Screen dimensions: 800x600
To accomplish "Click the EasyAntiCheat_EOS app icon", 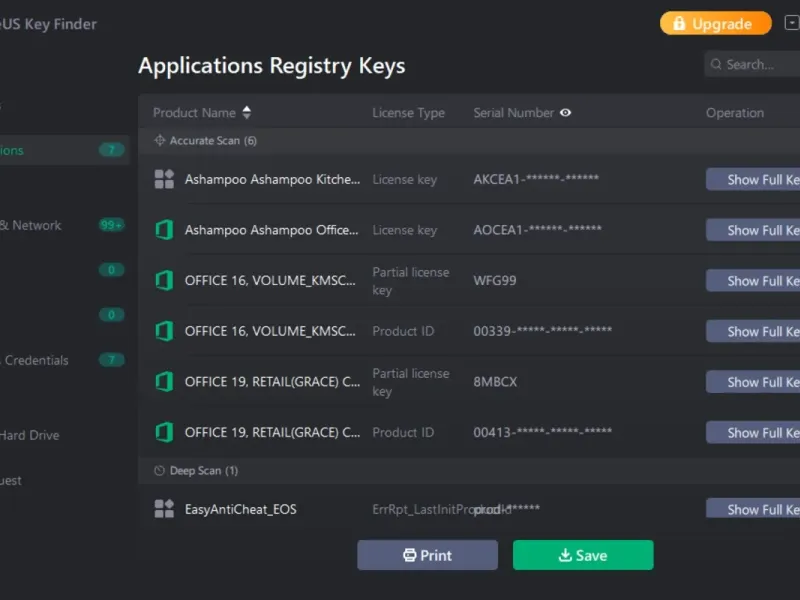I will 164,509.
